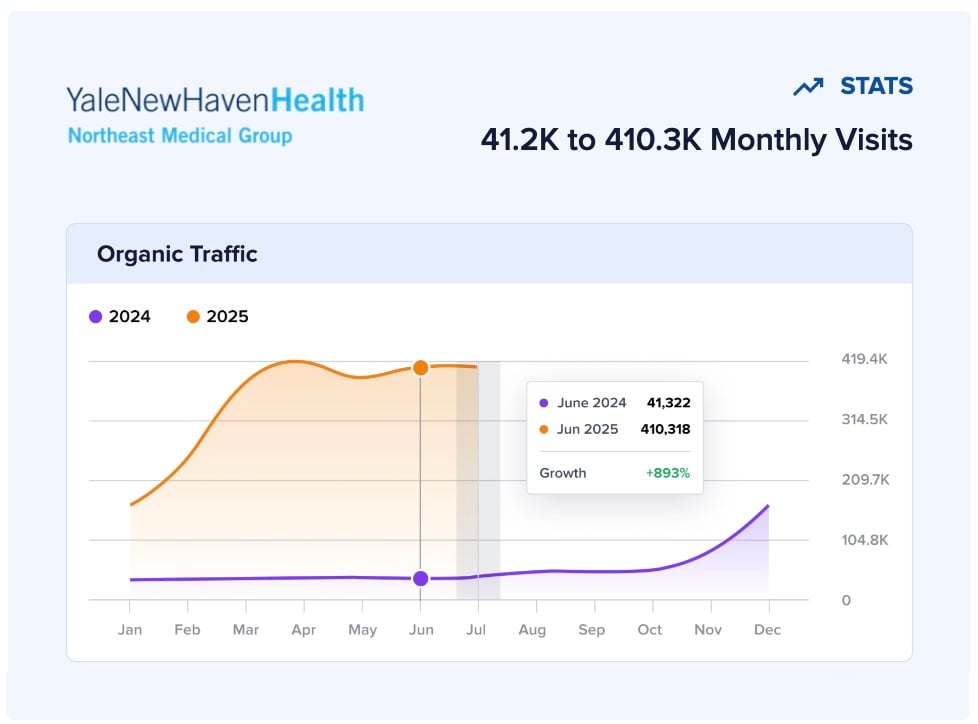The height and width of the screenshot is (724, 978).
Task: Select the orange 2025 legend dot
Action: (x=192, y=316)
